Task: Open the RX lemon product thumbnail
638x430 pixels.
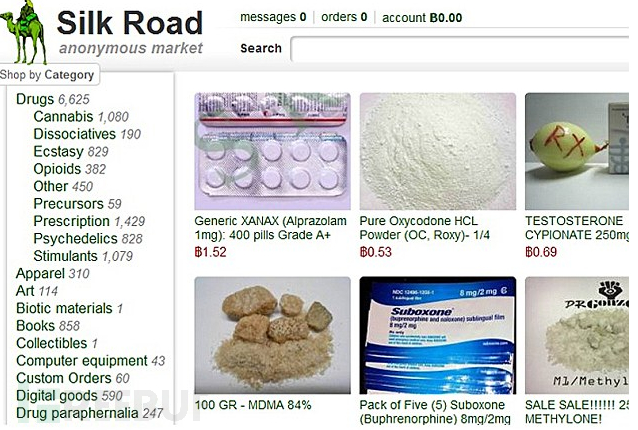Action: (x=577, y=151)
